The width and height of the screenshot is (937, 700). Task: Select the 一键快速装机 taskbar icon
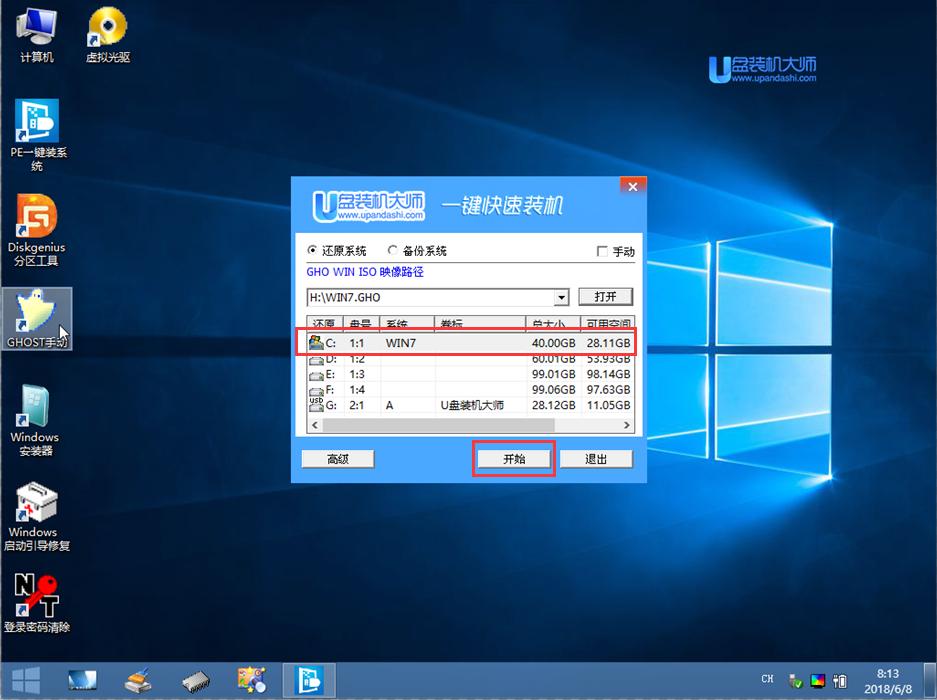(x=308, y=680)
